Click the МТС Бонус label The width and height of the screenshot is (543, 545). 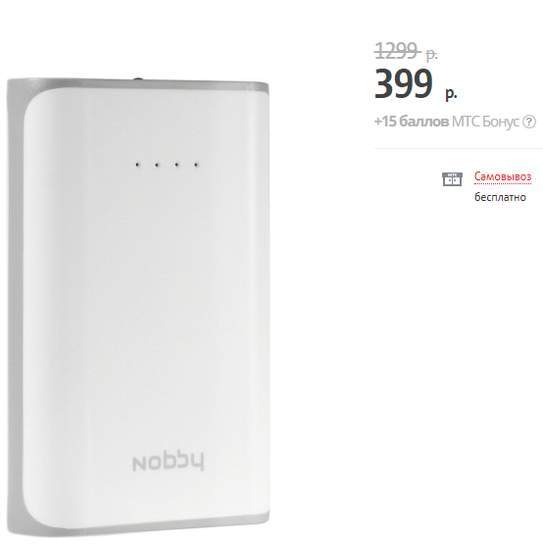(485, 122)
